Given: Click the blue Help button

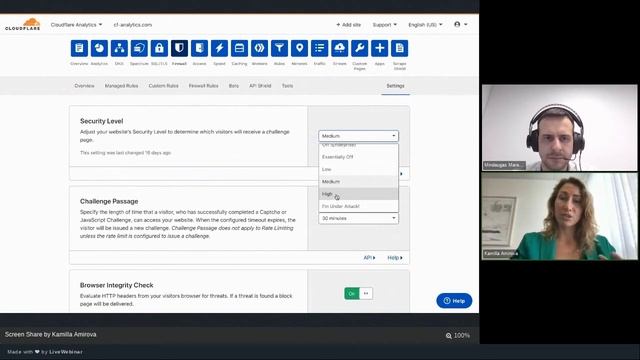Looking at the screenshot, I should 454,301.
